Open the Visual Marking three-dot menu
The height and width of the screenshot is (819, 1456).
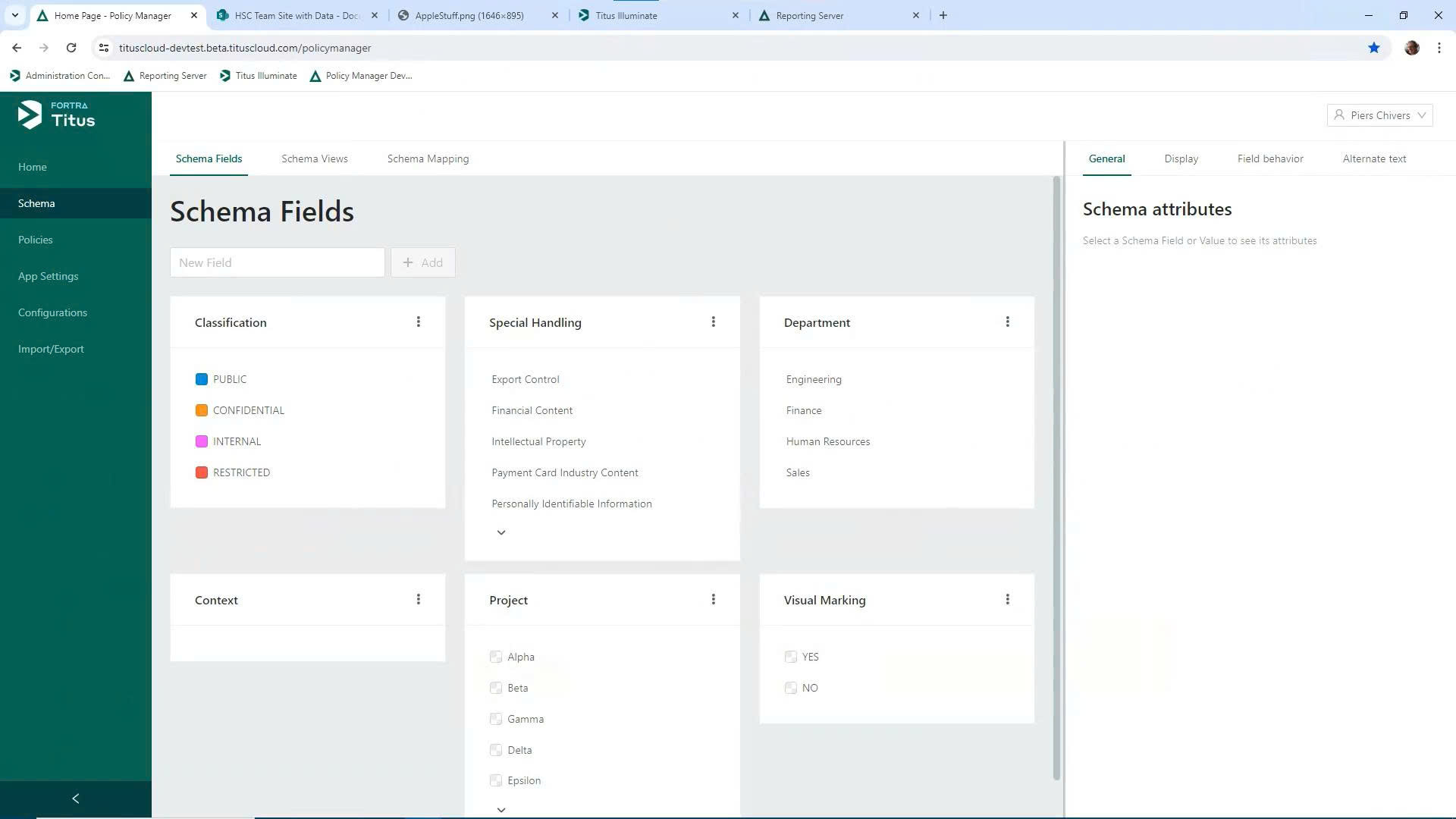[1007, 600]
